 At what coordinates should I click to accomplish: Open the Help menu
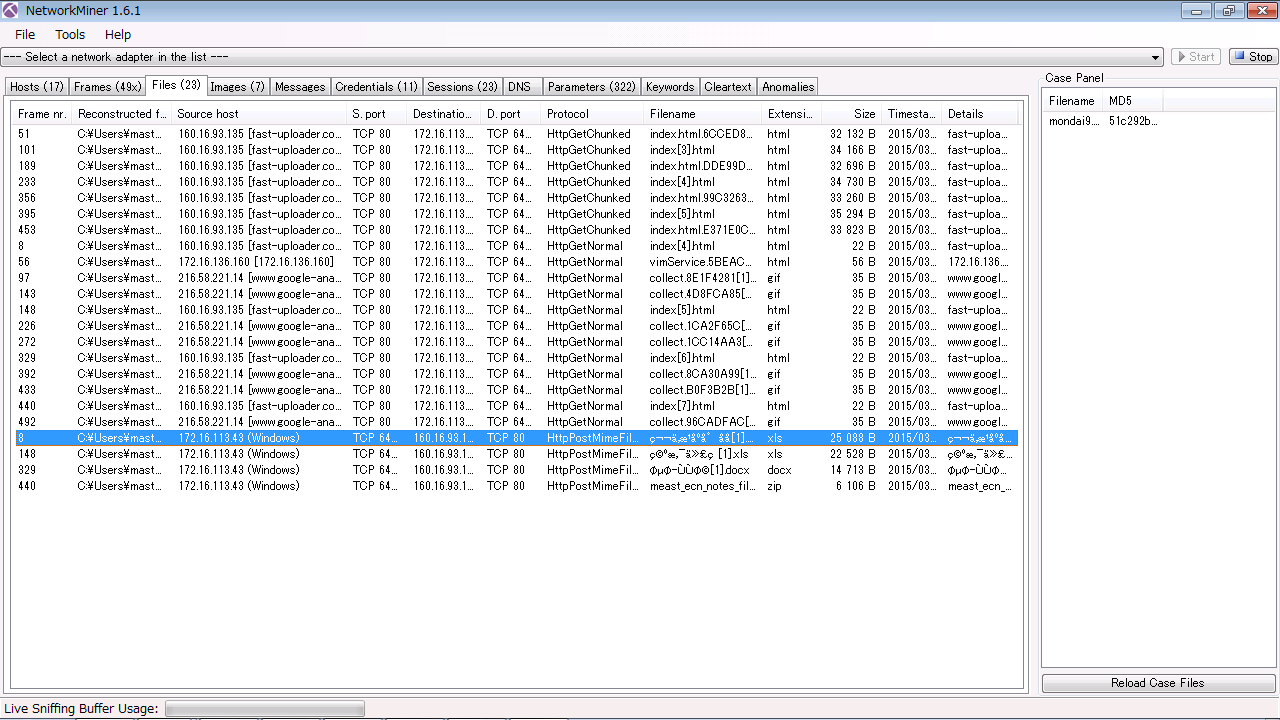(x=118, y=34)
